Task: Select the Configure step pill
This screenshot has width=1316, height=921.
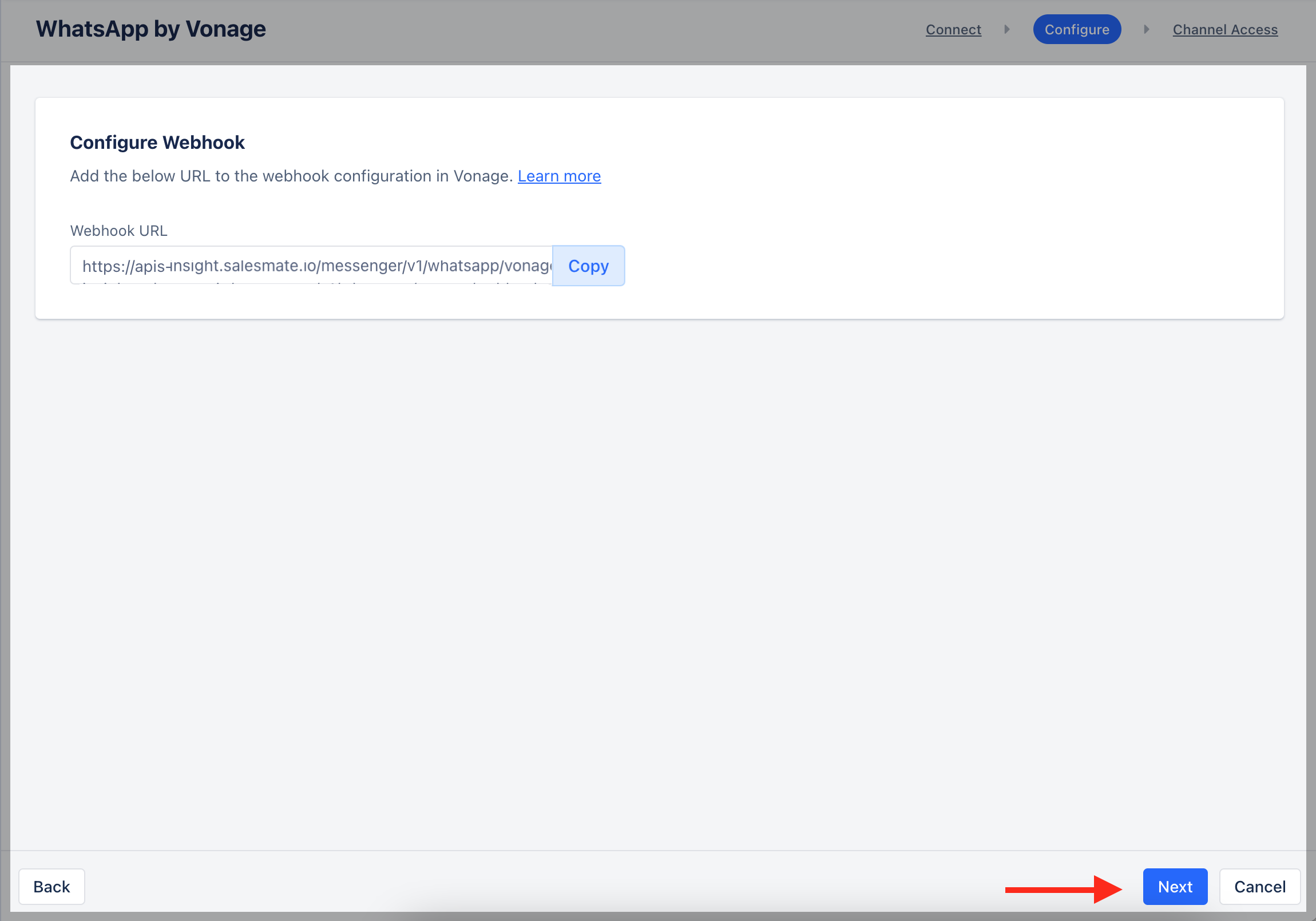Action: [x=1076, y=29]
